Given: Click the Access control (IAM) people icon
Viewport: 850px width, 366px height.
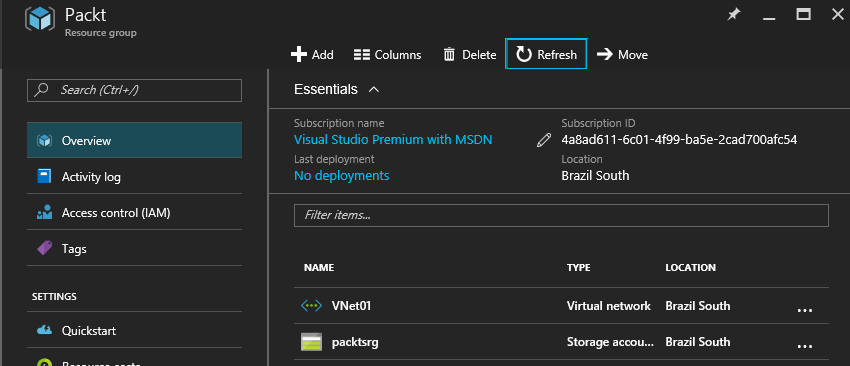Looking at the screenshot, I should (44, 213).
